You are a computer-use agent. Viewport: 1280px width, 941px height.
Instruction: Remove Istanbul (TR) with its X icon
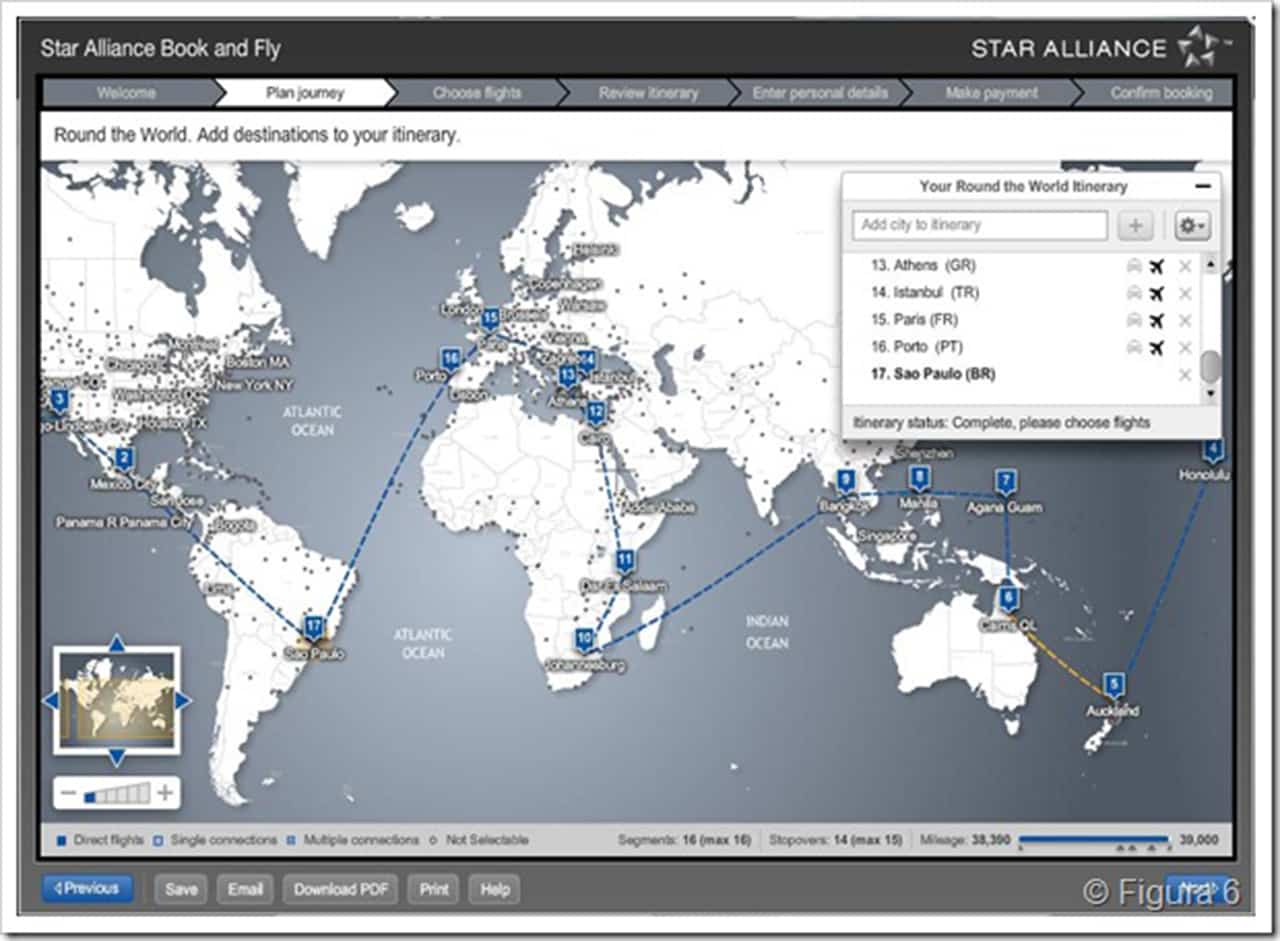click(x=1185, y=293)
